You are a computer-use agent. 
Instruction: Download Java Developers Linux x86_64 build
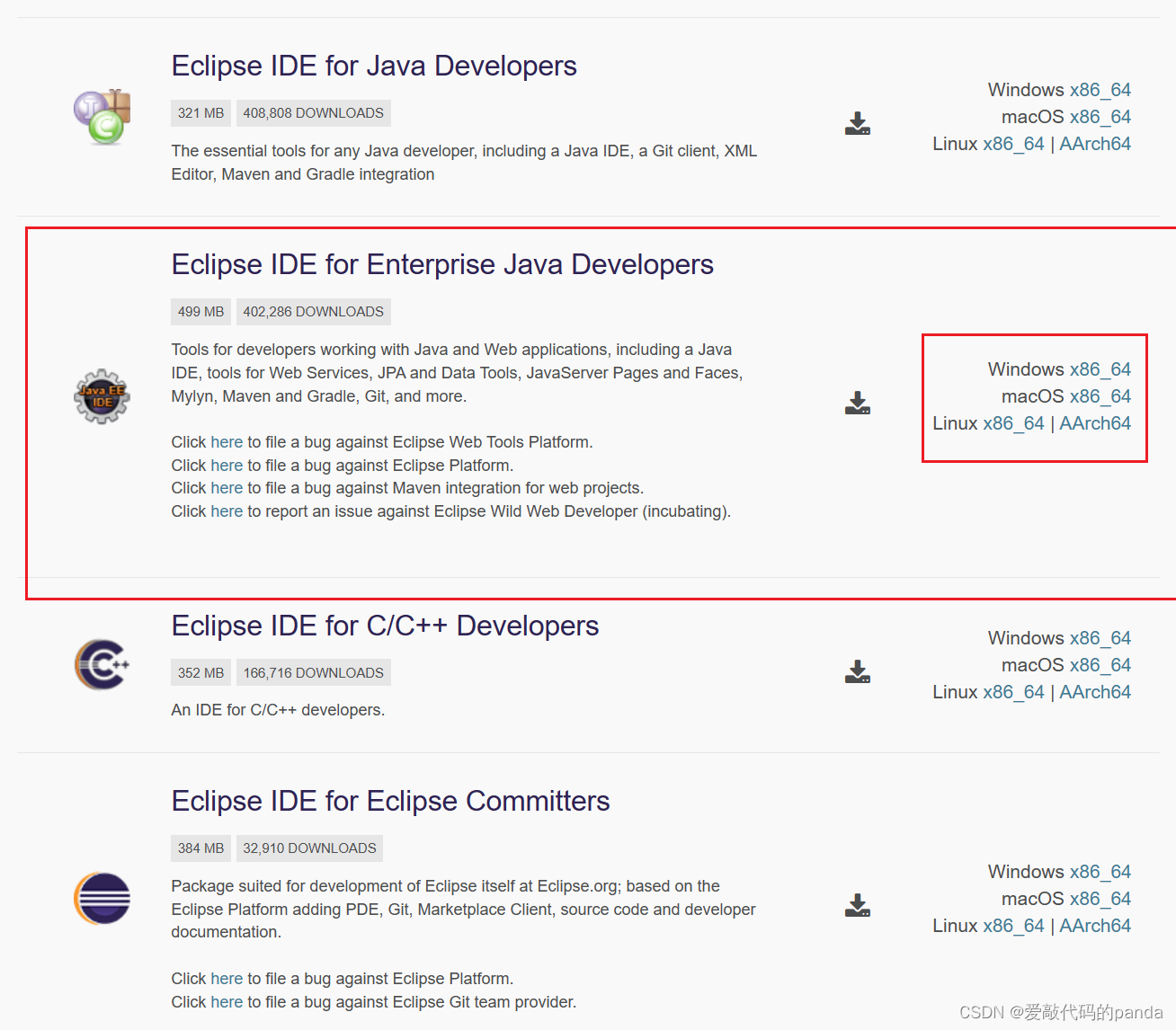(x=1014, y=144)
